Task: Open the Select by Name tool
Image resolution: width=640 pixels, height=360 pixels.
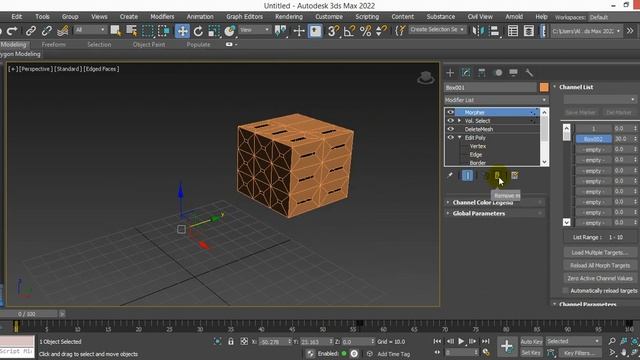Action: (131, 31)
